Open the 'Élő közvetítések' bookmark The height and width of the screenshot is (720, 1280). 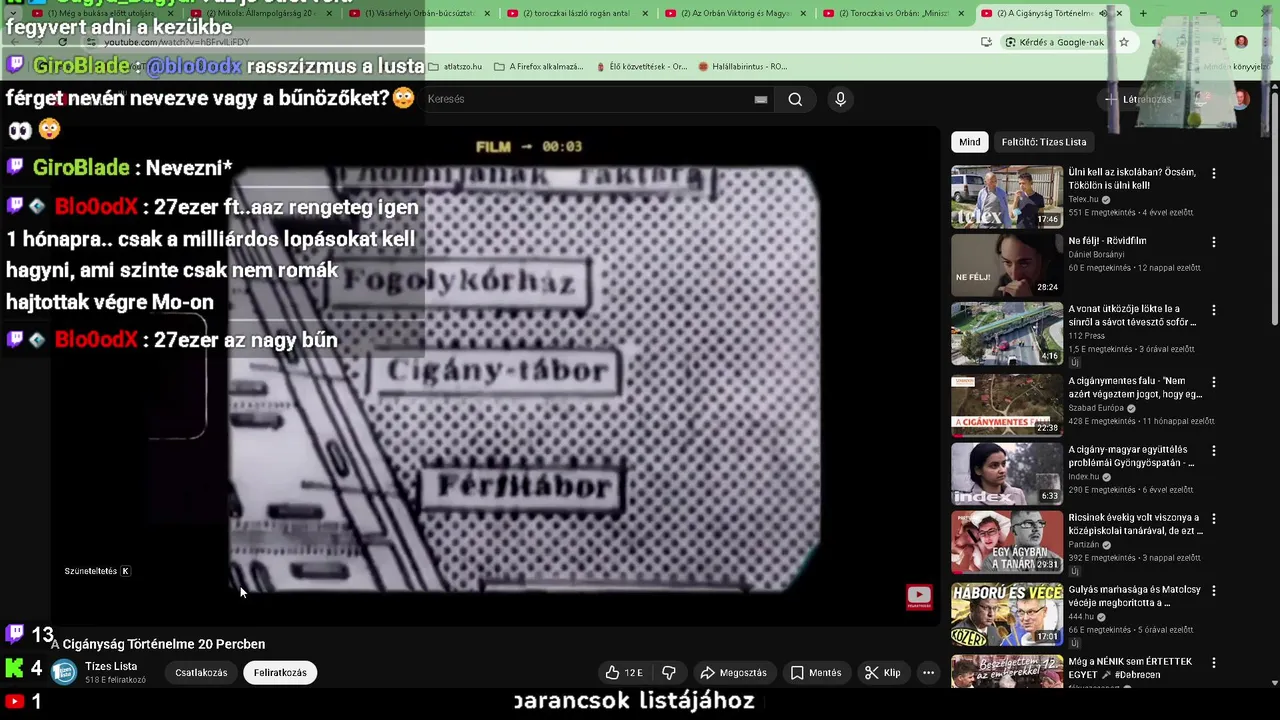pos(641,67)
